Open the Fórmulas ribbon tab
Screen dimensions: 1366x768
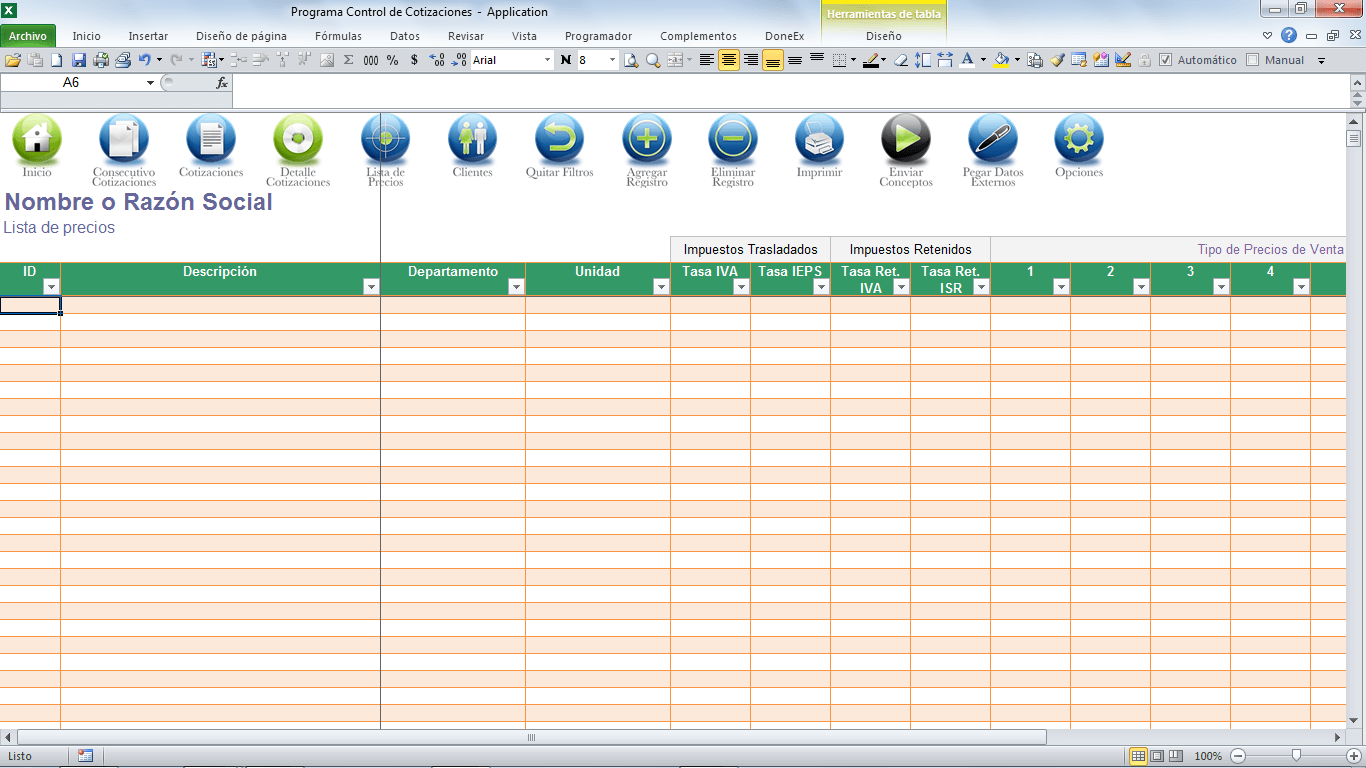point(338,36)
